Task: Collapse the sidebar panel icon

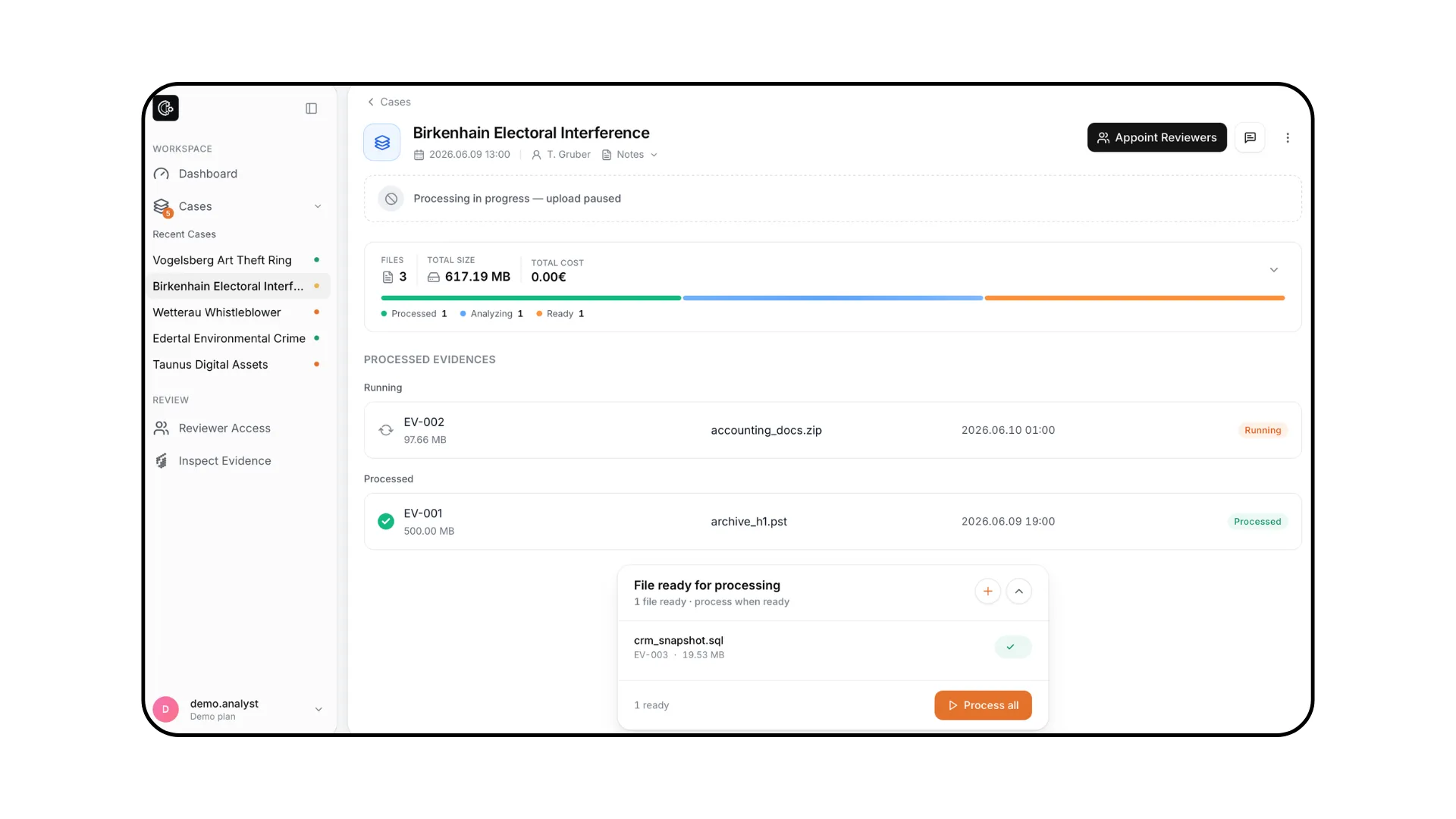Action: pyautogui.click(x=311, y=108)
